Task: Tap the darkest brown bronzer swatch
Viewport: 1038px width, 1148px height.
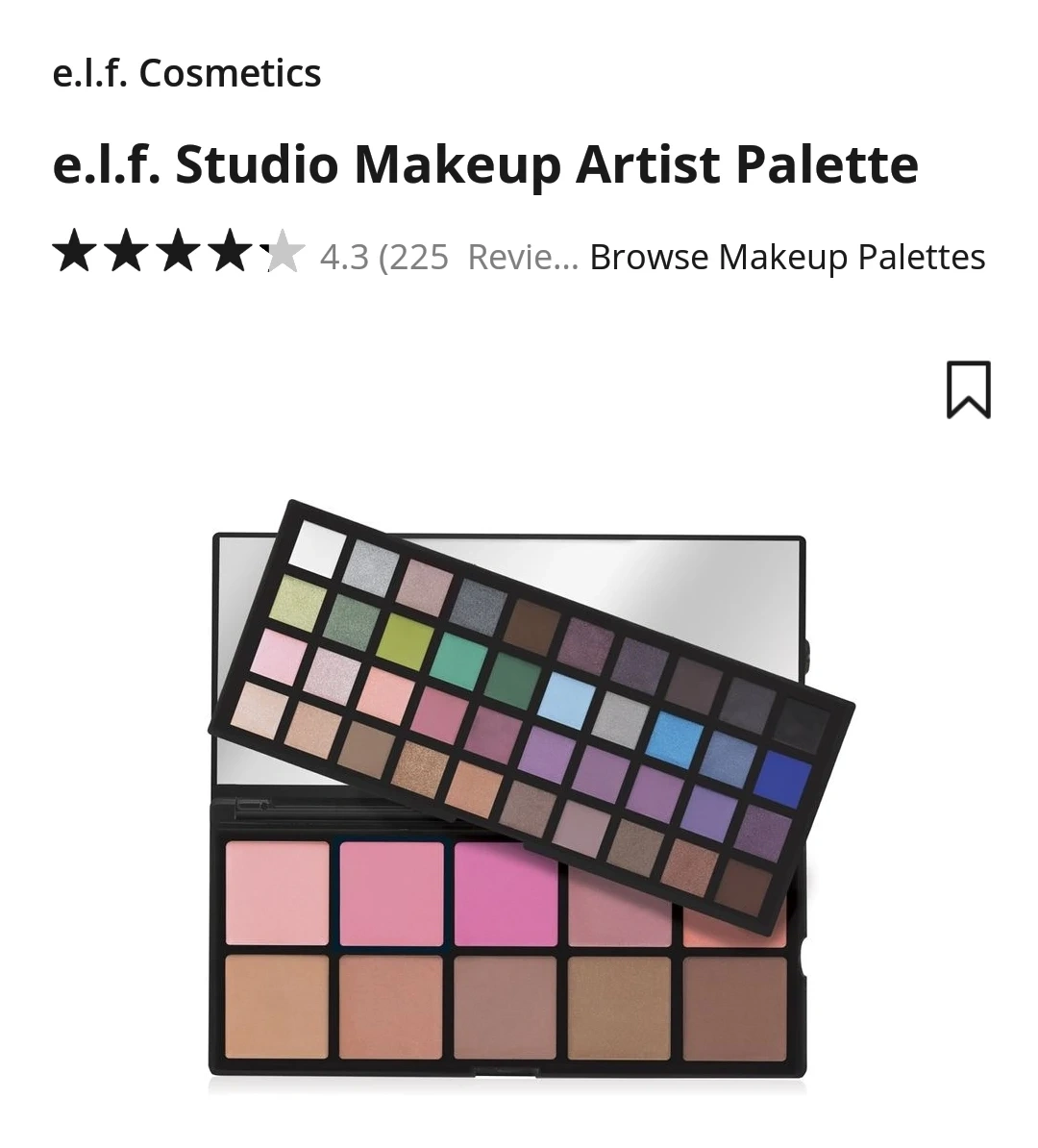Action: coord(735,1008)
